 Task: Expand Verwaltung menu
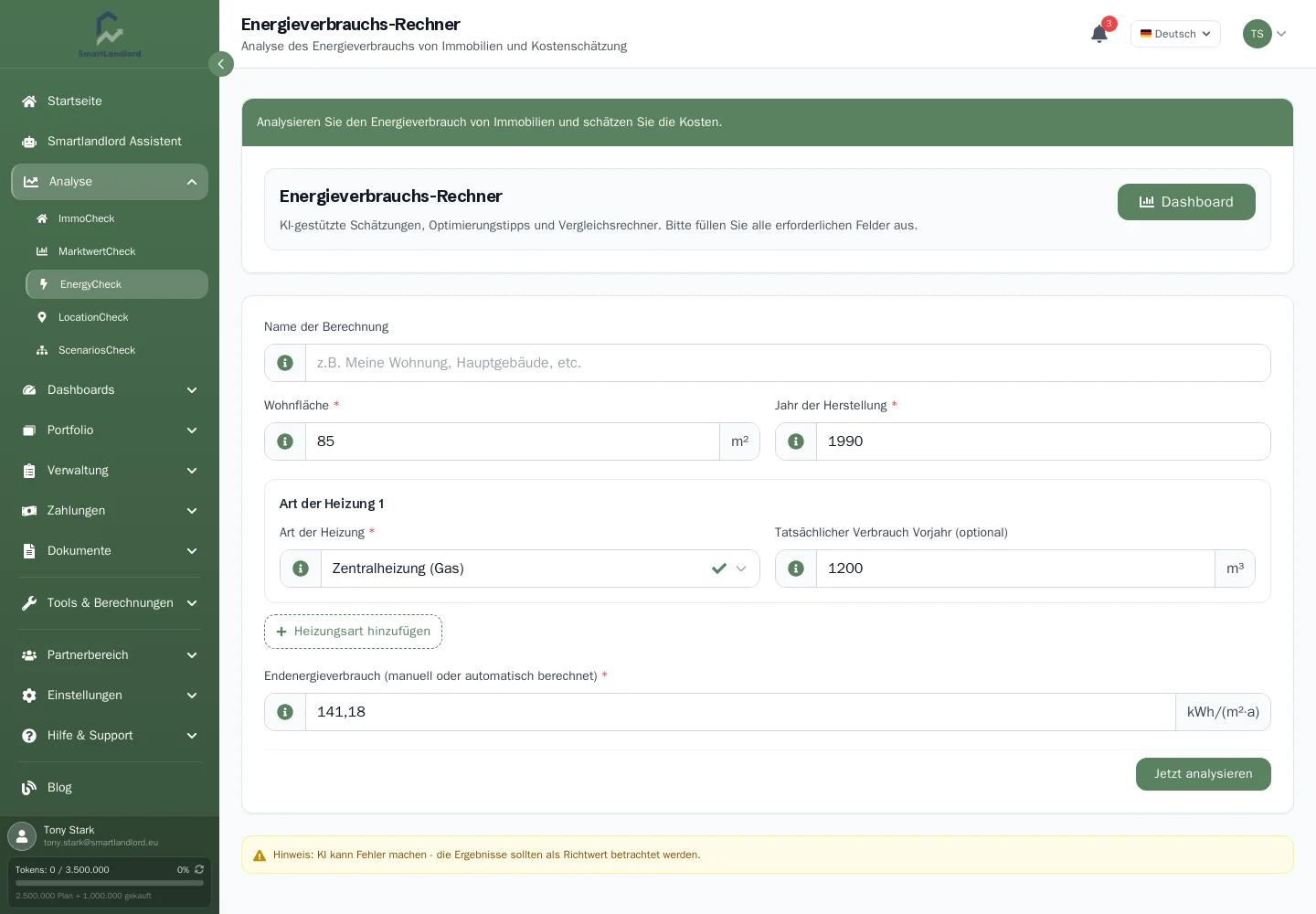pyautogui.click(x=110, y=471)
